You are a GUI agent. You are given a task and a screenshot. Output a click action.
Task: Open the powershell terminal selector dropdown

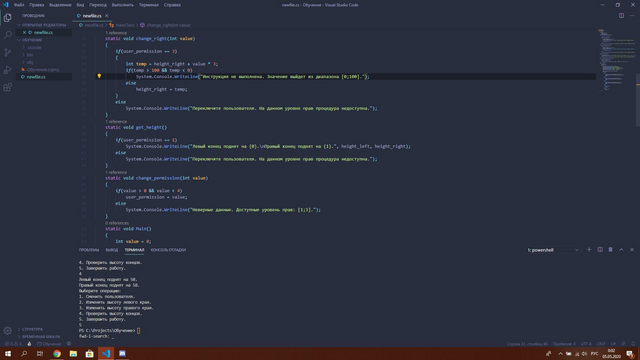click(553, 250)
